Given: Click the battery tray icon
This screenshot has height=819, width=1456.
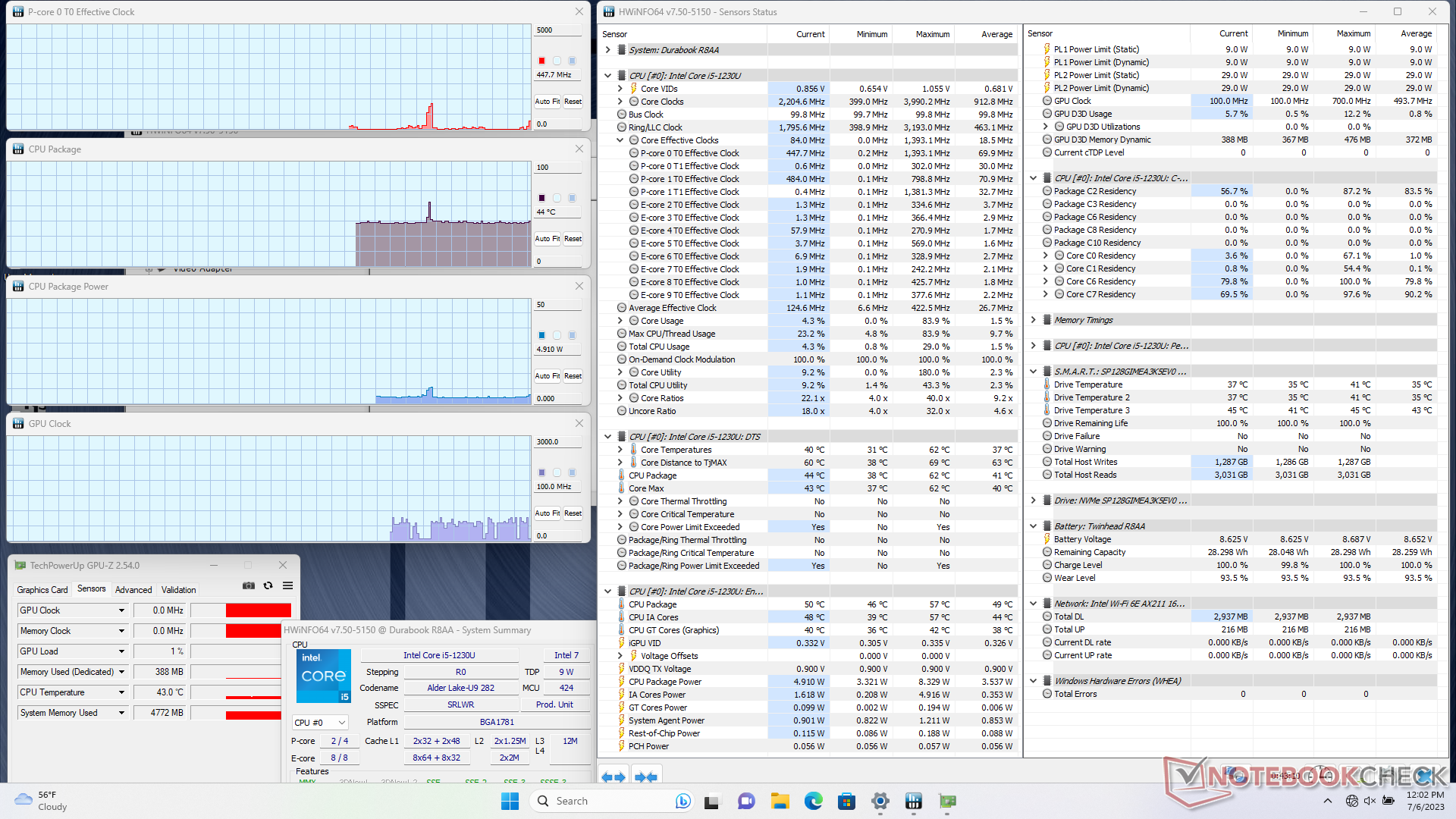Looking at the screenshot, I should pos(1388,801).
